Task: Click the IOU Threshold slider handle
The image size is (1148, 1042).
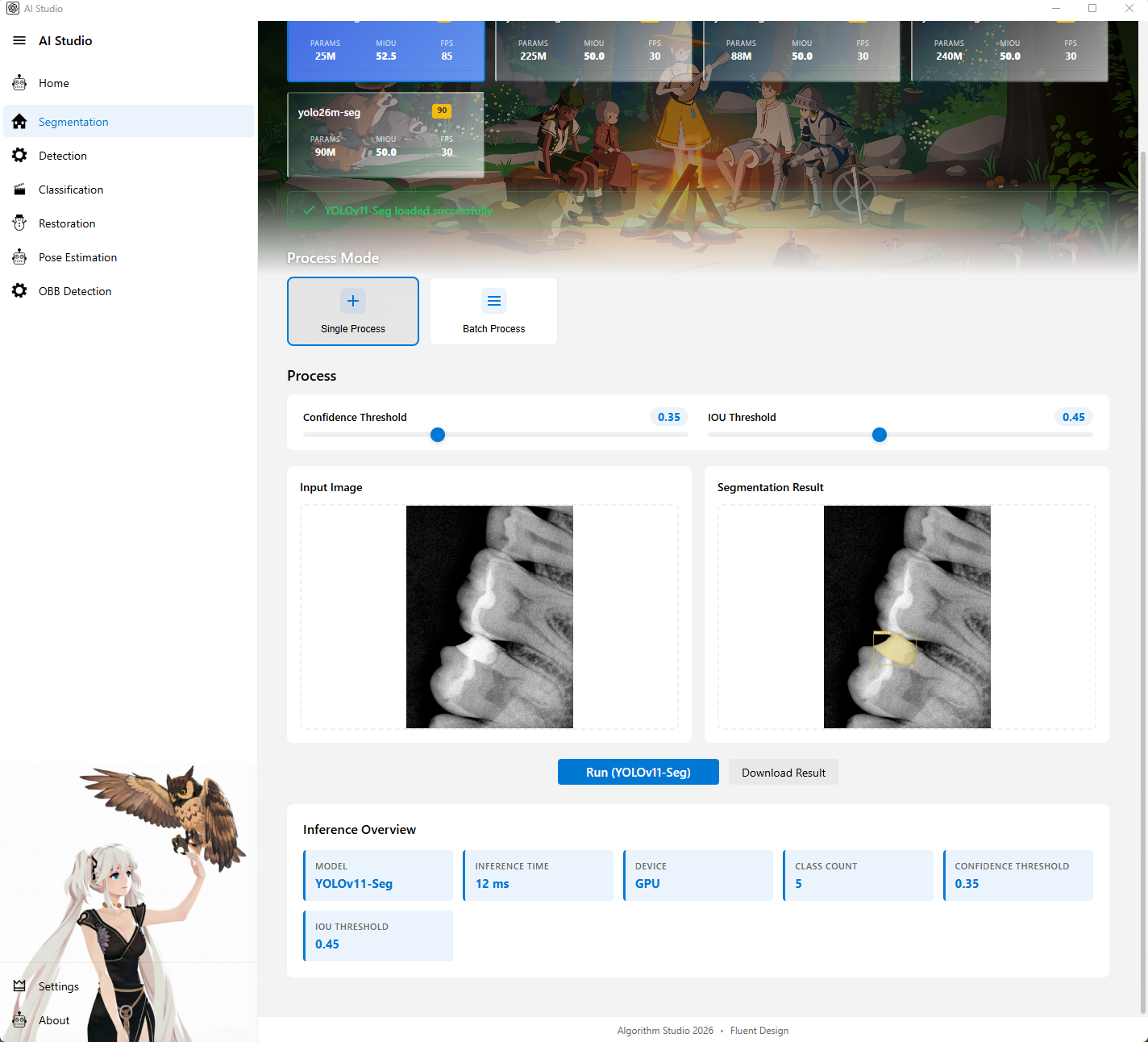Action: [880, 435]
